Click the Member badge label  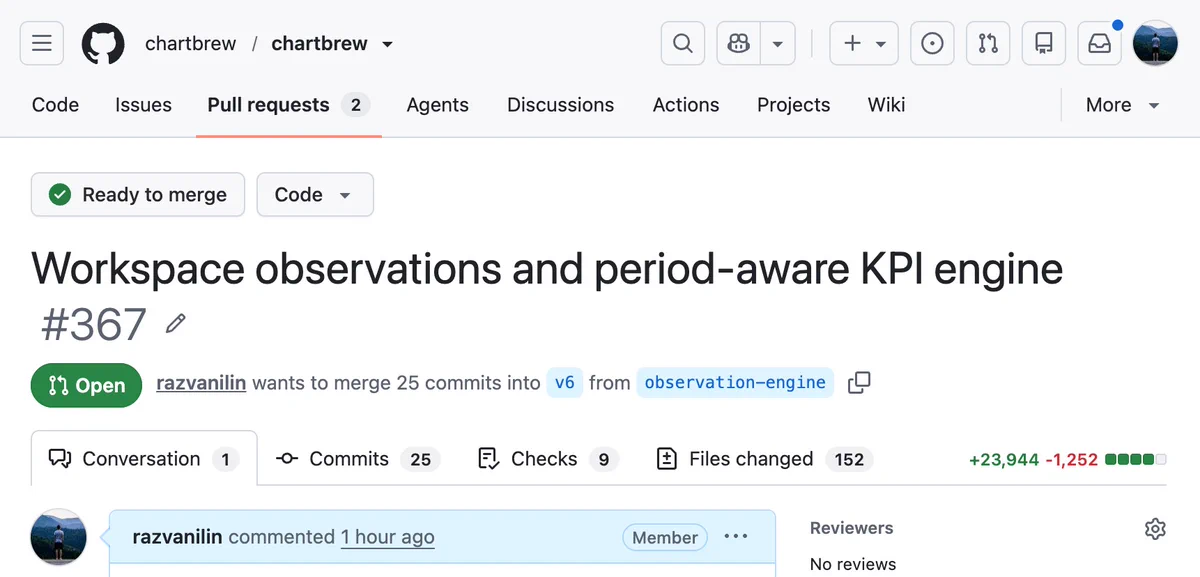665,537
